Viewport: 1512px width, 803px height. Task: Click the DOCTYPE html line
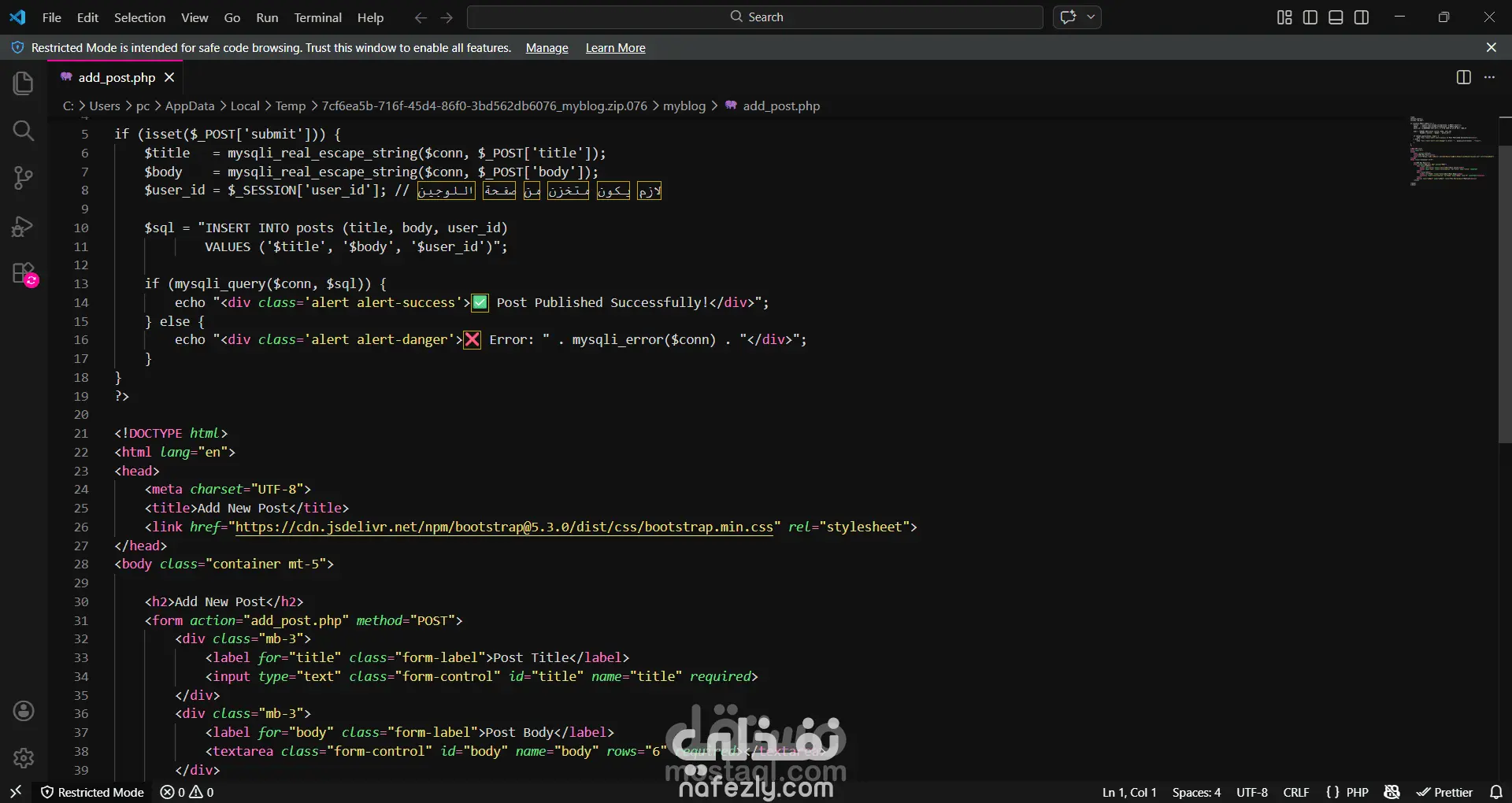[171, 433]
